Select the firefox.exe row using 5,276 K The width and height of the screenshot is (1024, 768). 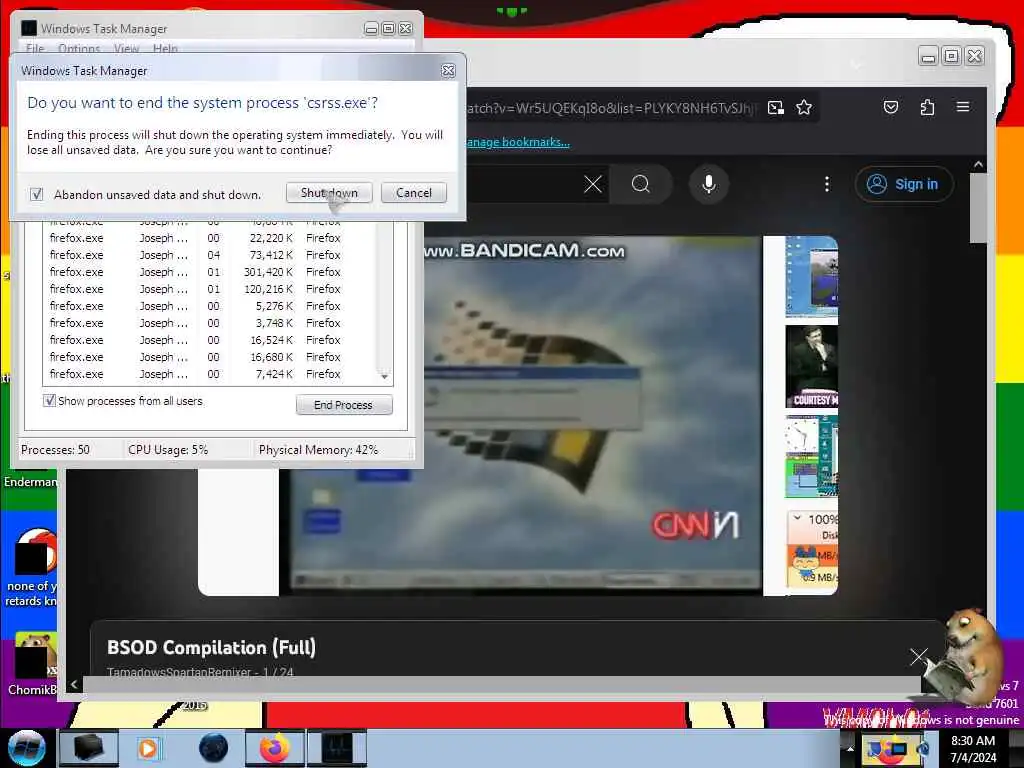tap(209, 306)
